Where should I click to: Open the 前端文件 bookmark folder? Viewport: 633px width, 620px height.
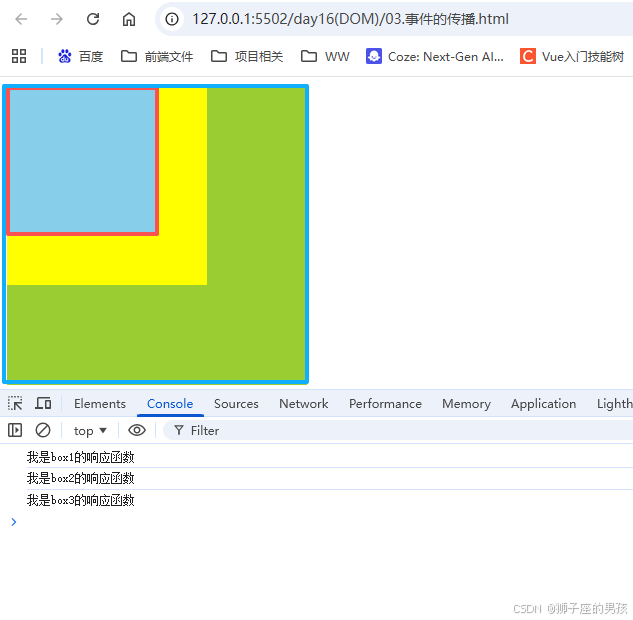[157, 56]
